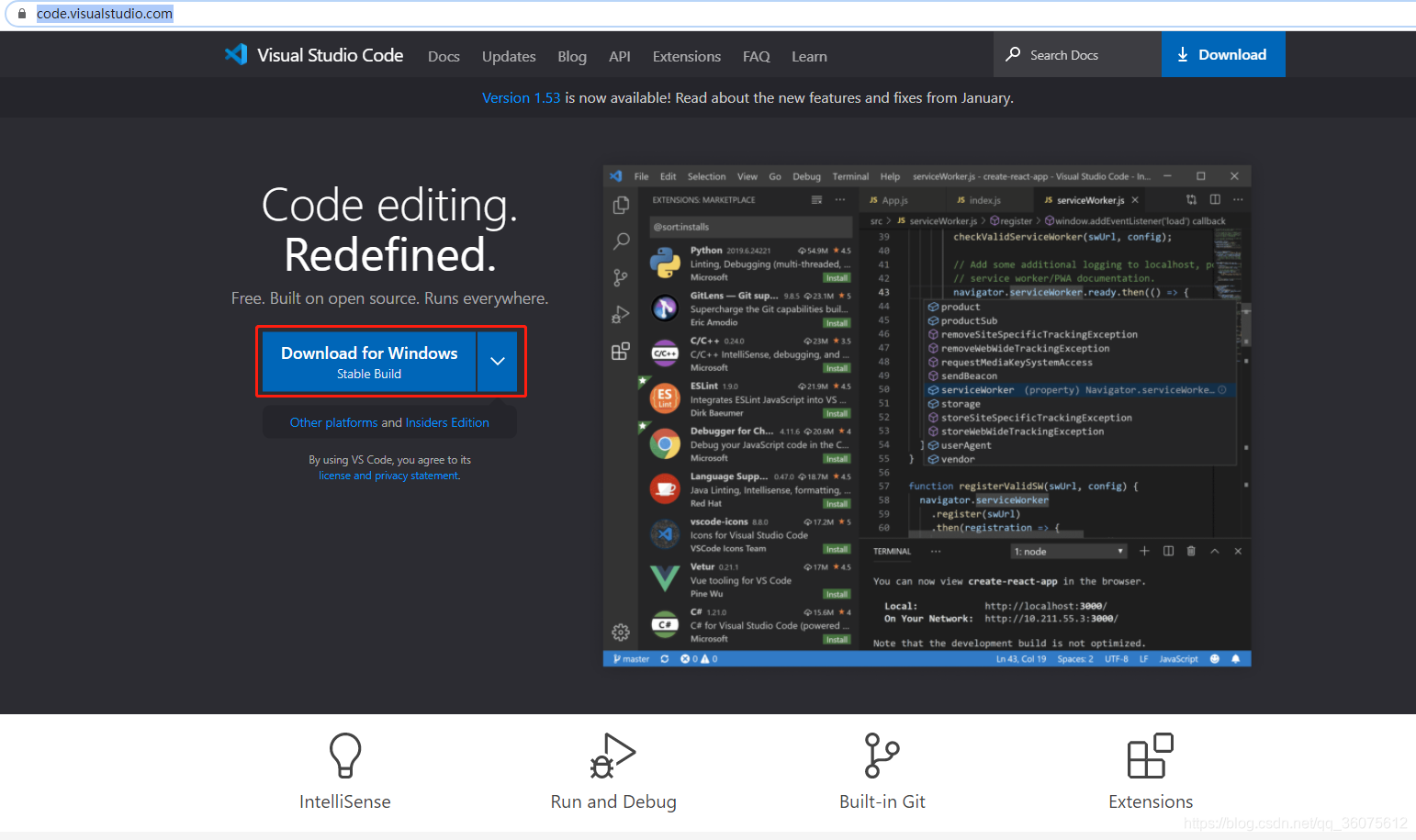Image resolution: width=1416 pixels, height=840 pixels.
Task: Open the Other platforms link
Action: (333, 422)
